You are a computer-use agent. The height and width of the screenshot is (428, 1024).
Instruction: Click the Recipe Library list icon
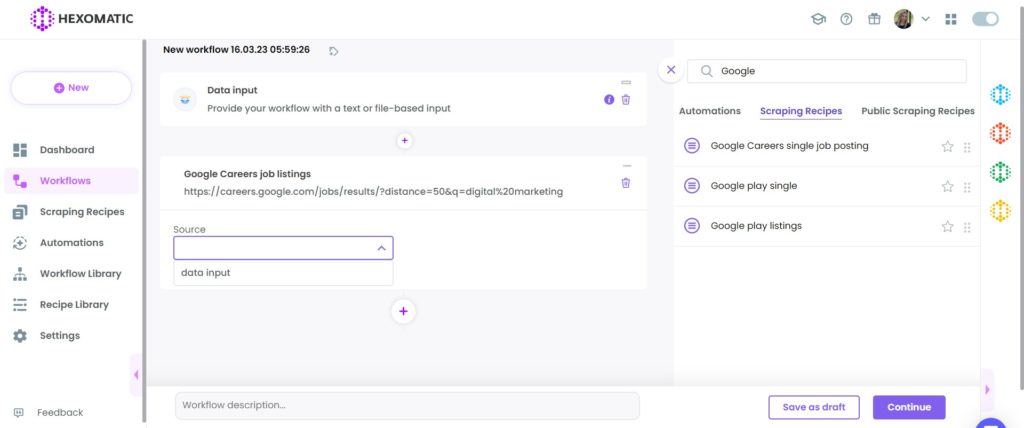click(x=20, y=305)
